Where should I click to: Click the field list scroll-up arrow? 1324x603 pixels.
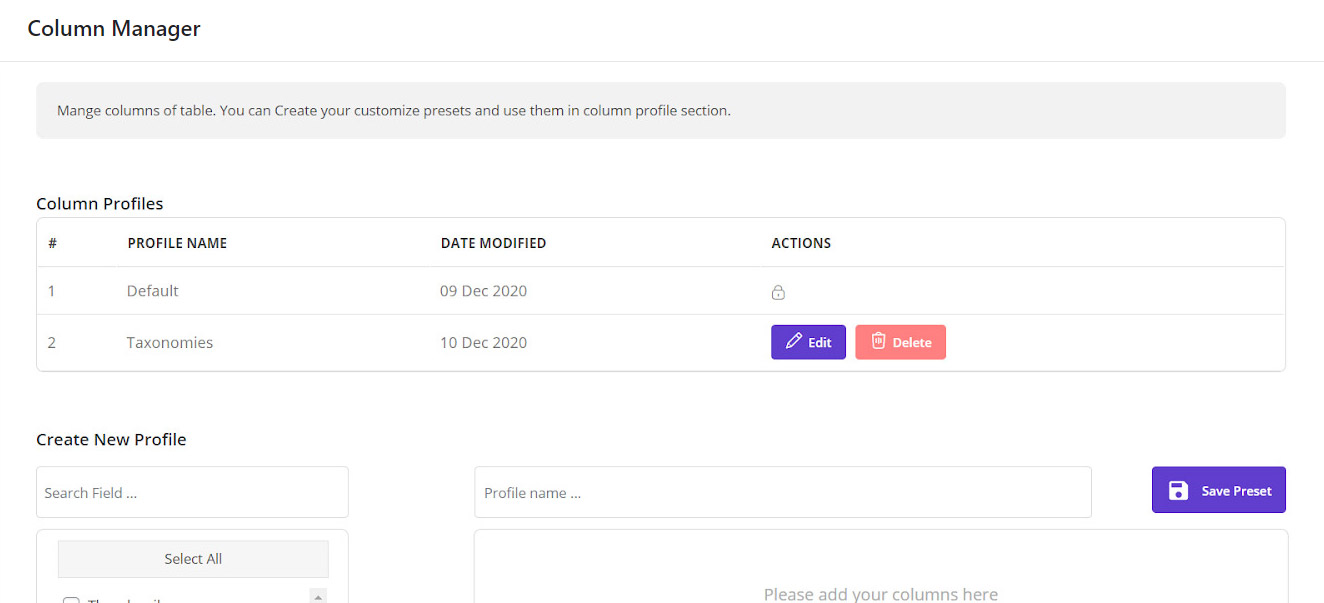point(318,597)
